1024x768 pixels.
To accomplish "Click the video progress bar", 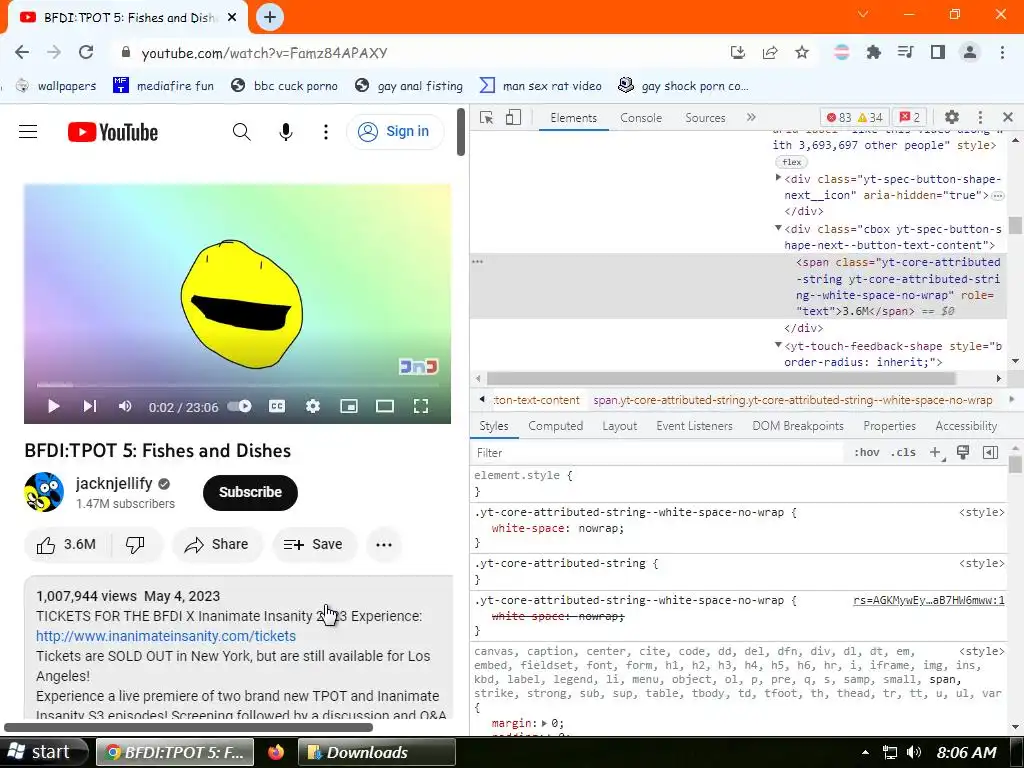I will coord(237,385).
